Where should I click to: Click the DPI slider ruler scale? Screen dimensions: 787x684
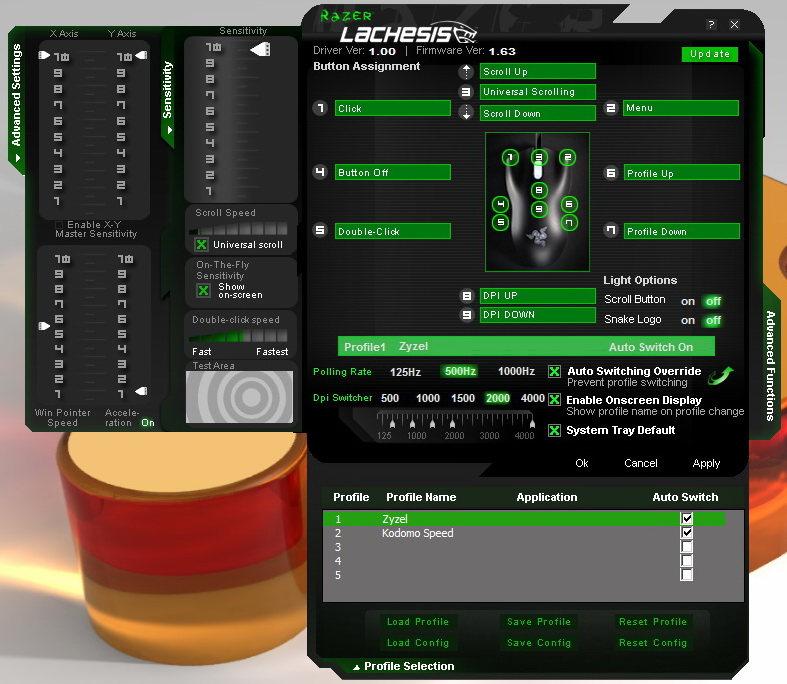(455, 421)
